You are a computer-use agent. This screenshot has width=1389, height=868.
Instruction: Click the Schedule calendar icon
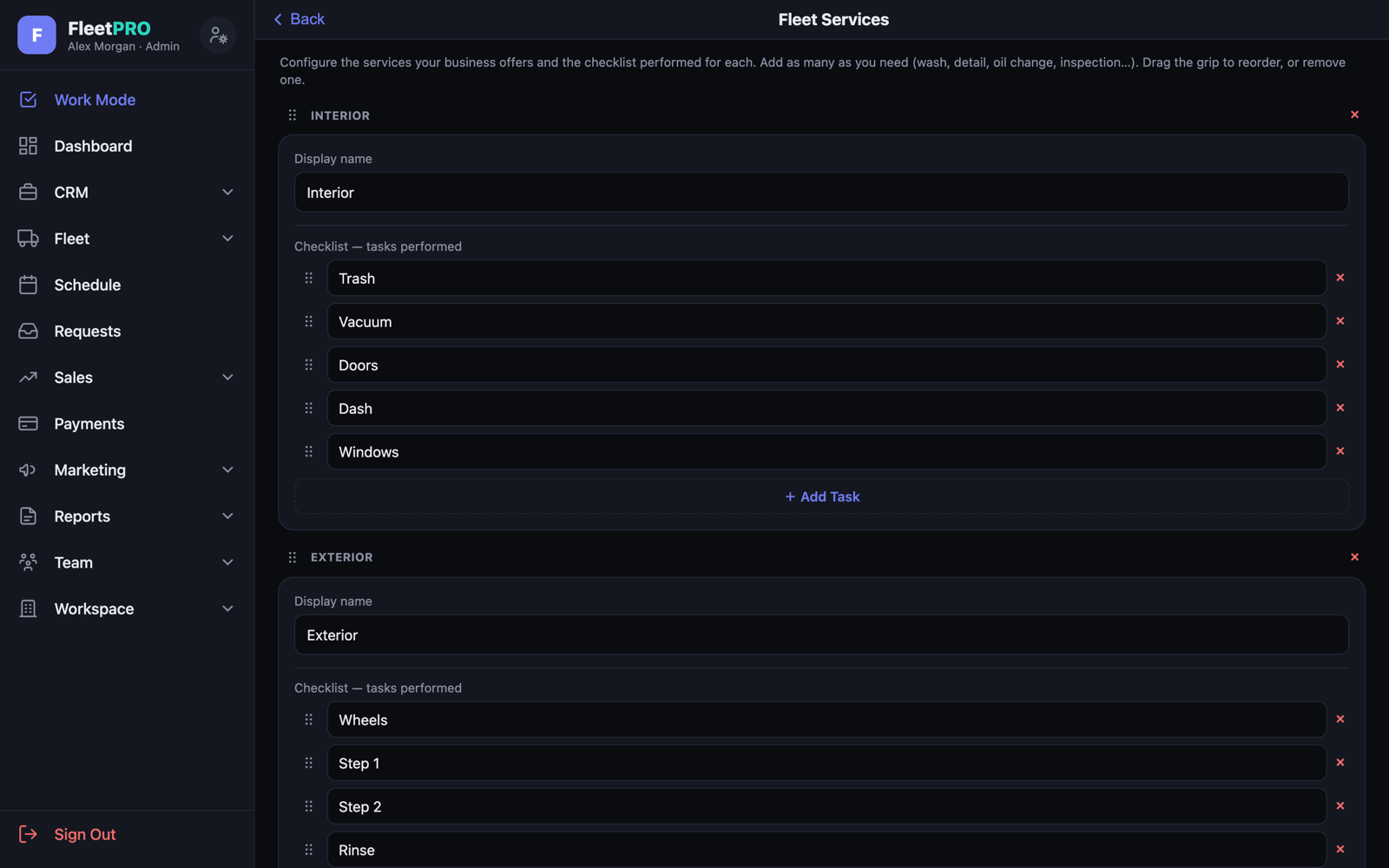coord(28,285)
